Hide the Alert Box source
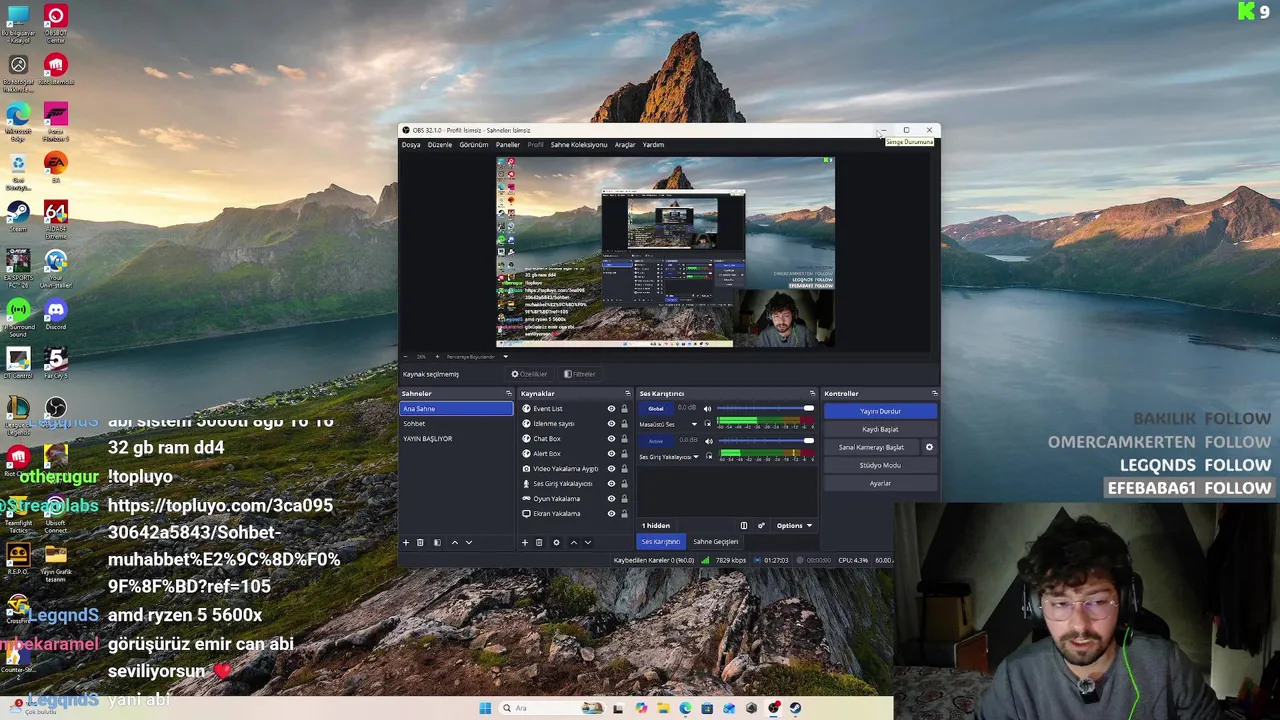The width and height of the screenshot is (1280, 720). pos(611,454)
